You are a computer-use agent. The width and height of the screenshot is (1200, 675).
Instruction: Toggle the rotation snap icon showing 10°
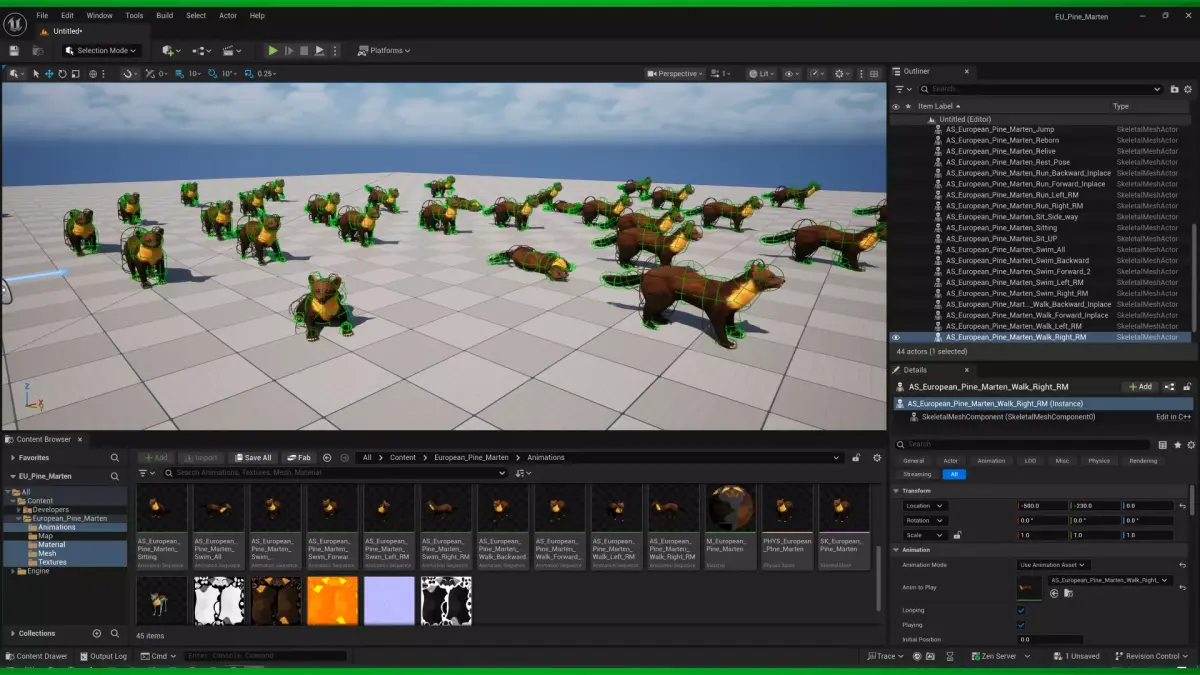(212, 74)
